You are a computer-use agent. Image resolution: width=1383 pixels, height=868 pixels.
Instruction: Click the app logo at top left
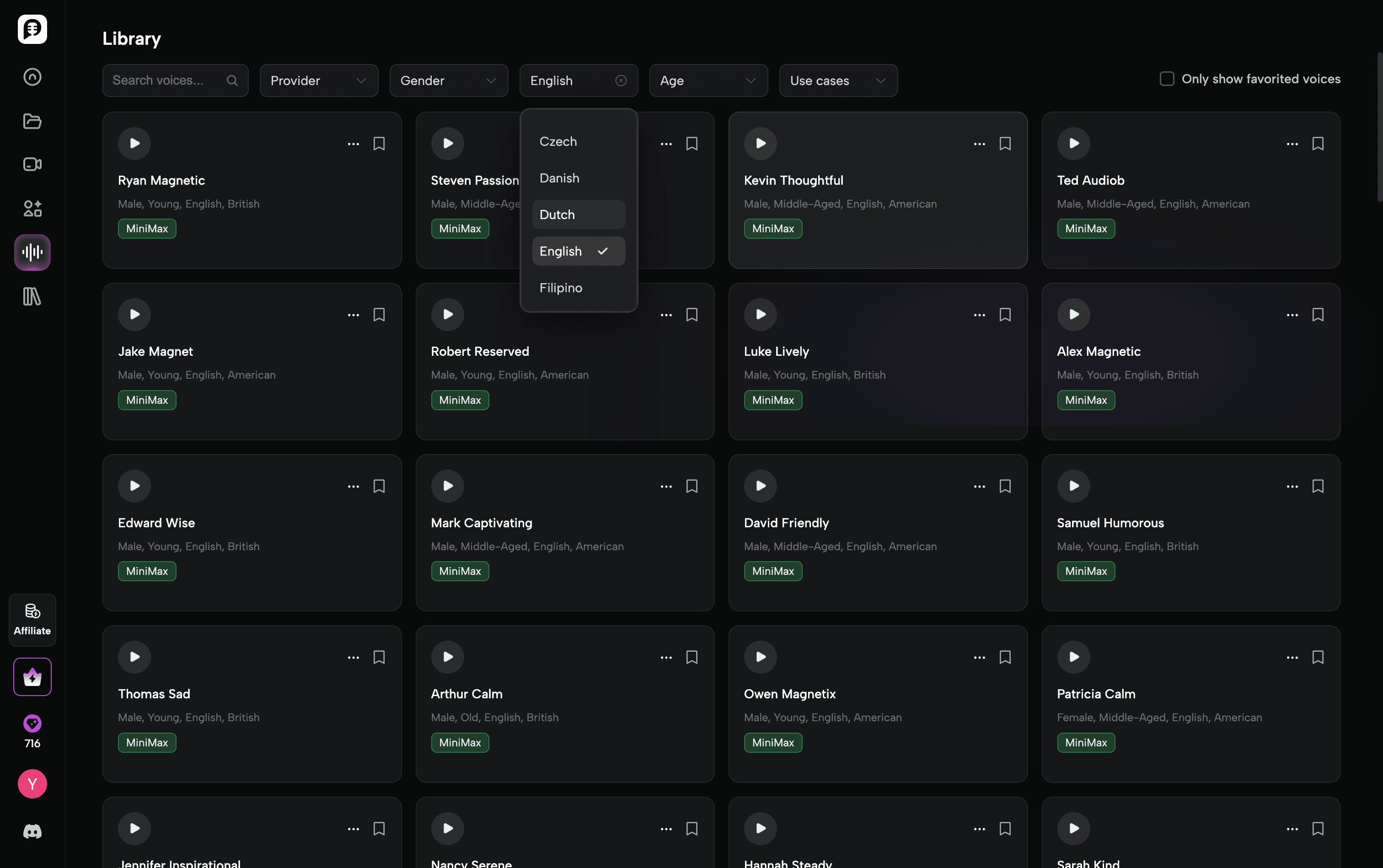tap(32, 29)
